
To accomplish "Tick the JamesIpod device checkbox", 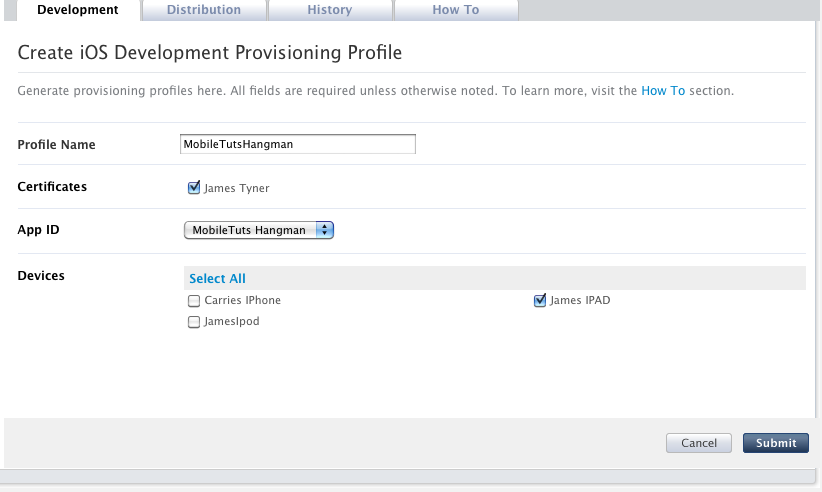I will tap(194, 322).
